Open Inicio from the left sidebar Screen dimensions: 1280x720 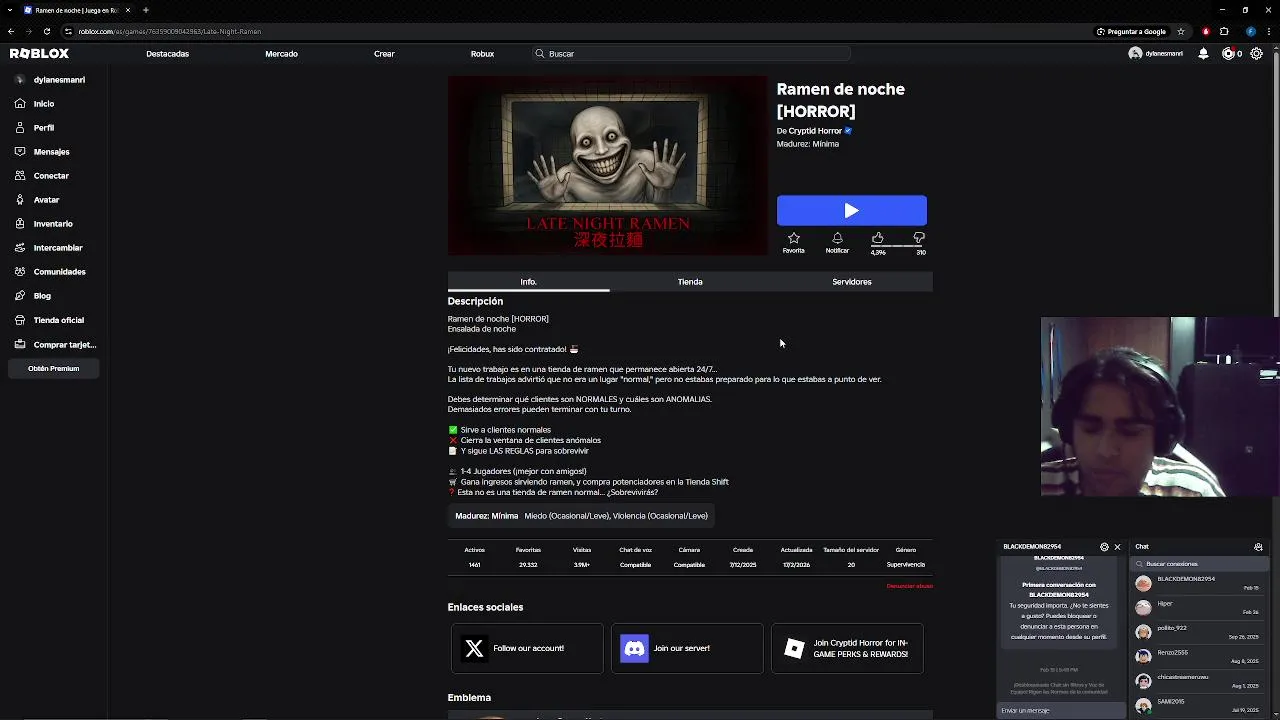pyautogui.click(x=43, y=104)
